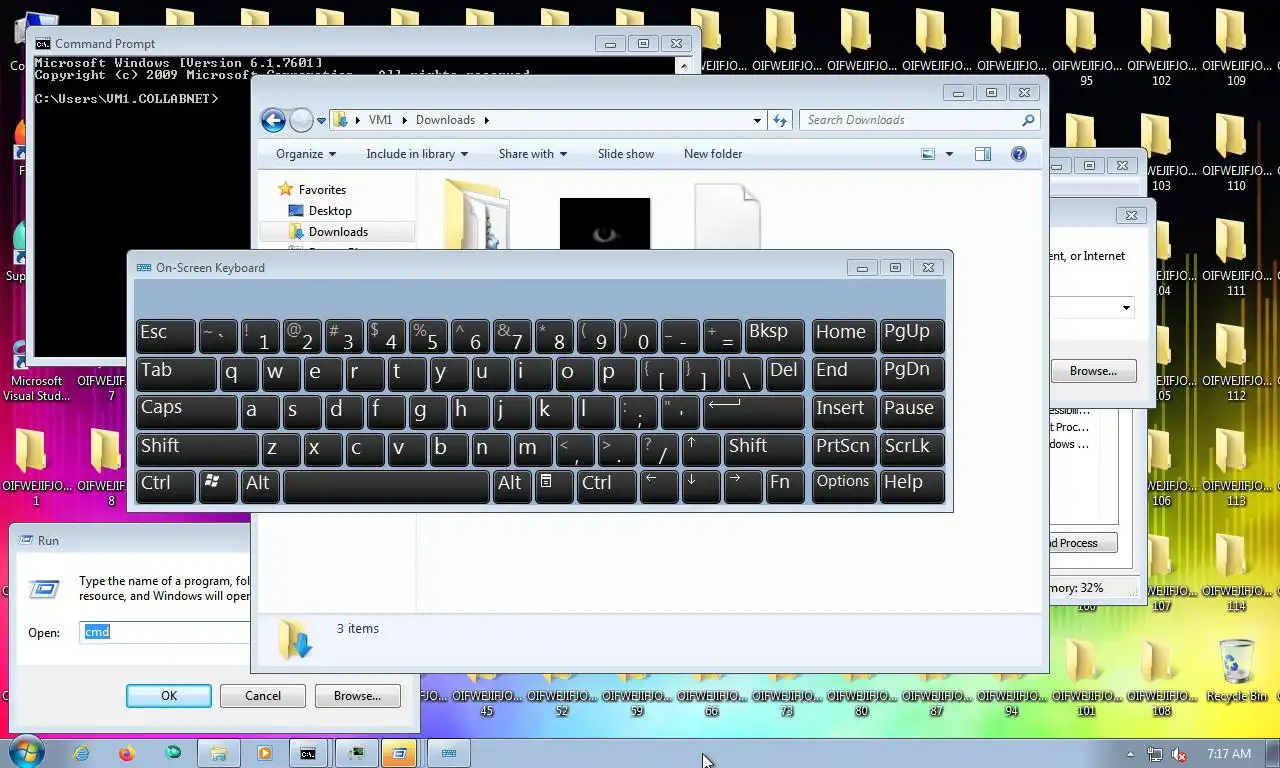Viewport: 1280px width, 768px height.
Task: Click the Back arrow in Downloads Explorer window
Action: [273, 120]
